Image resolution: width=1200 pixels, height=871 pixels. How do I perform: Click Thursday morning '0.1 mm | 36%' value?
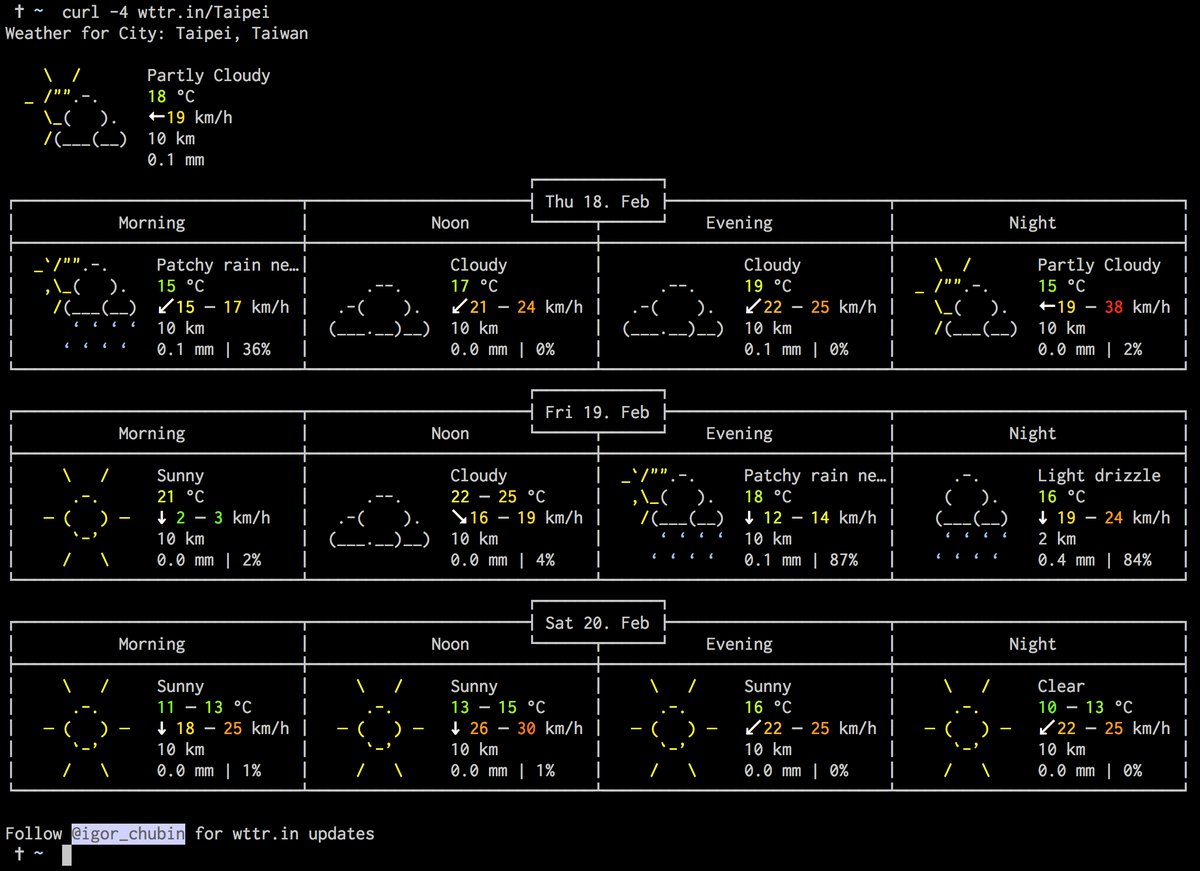pyautogui.click(x=214, y=349)
